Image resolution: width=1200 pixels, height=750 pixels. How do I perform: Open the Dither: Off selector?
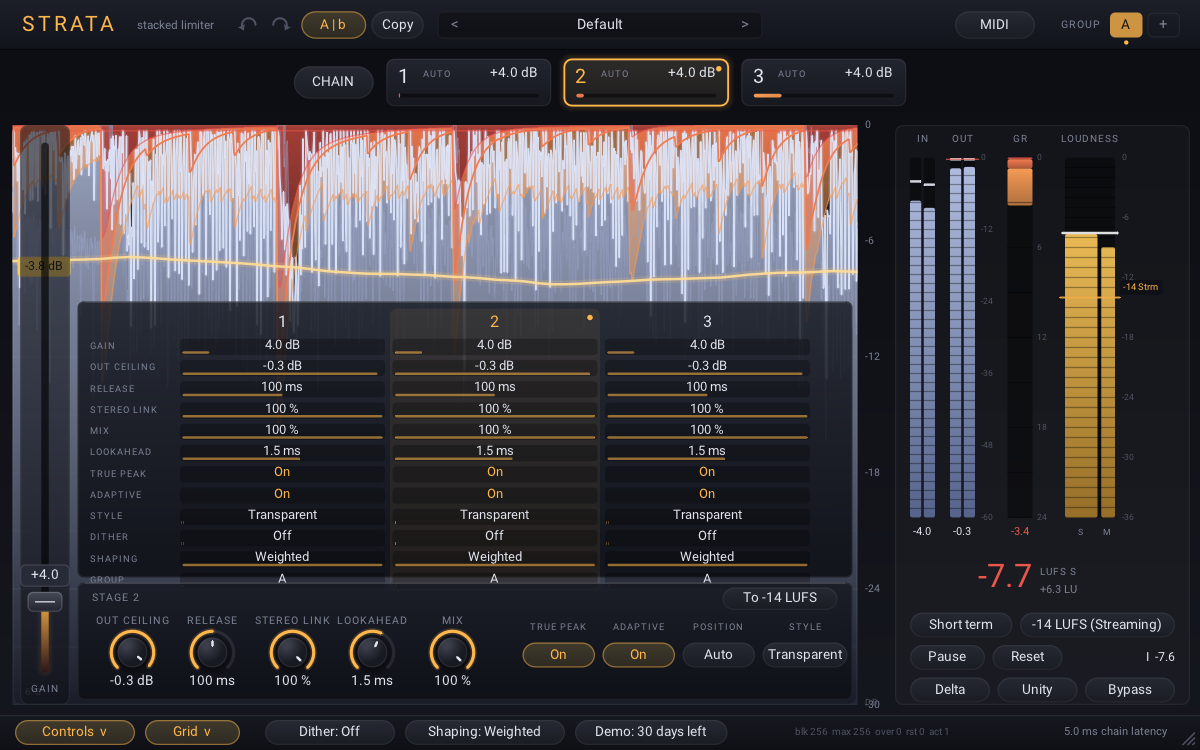click(329, 732)
